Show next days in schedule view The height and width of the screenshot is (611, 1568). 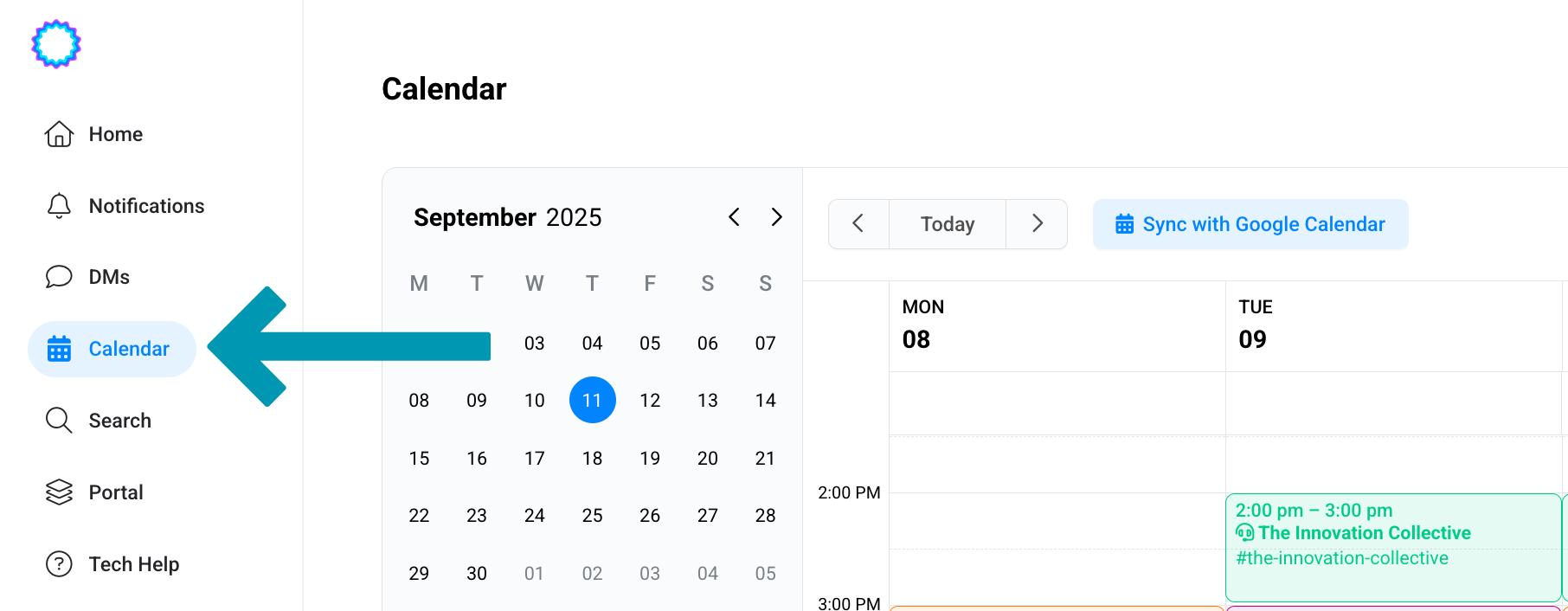(1037, 224)
